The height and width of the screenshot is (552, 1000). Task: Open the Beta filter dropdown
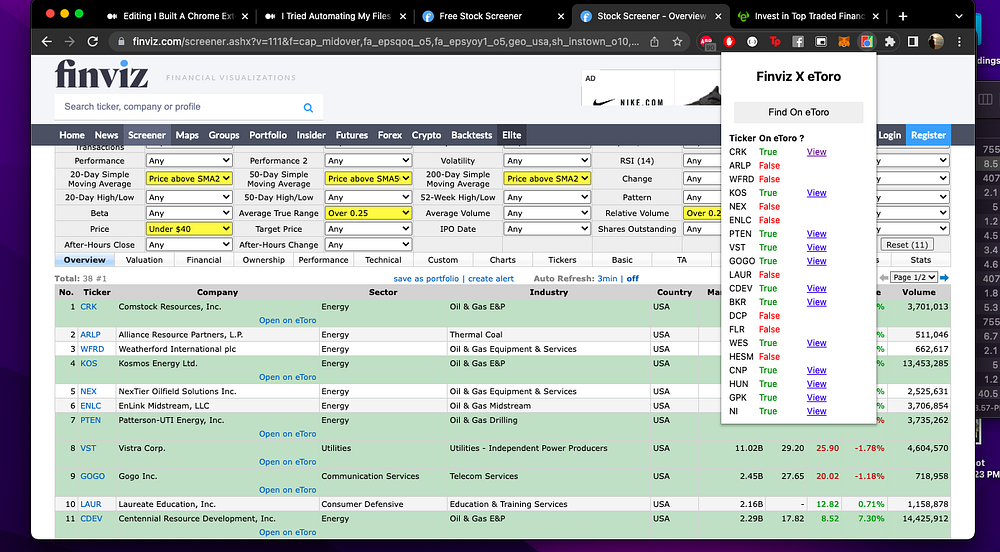(x=189, y=213)
